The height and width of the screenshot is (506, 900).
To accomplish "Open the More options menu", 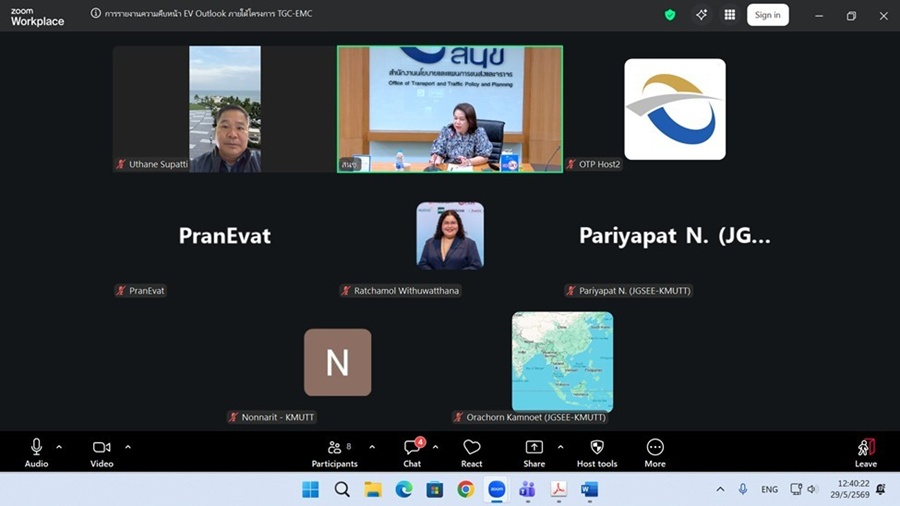I will pos(655,453).
